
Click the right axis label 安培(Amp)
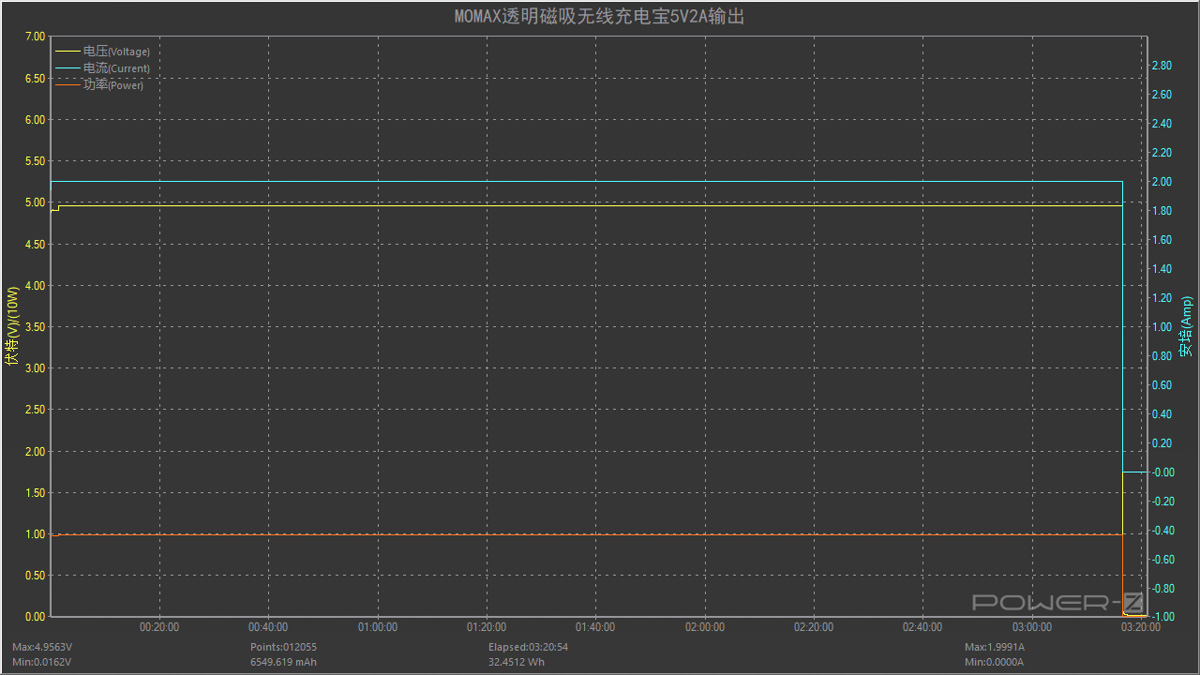tap(1186, 327)
